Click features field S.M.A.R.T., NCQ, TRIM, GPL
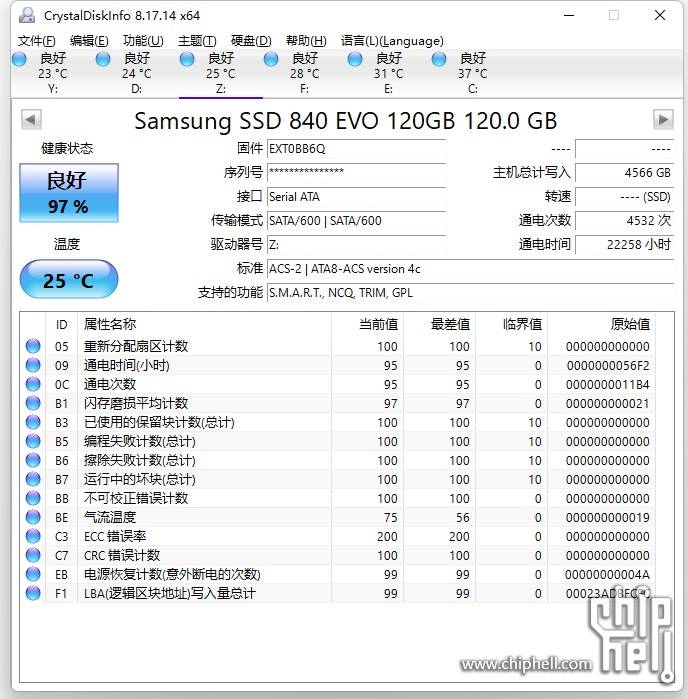The width and height of the screenshot is (688, 699). coord(470,293)
